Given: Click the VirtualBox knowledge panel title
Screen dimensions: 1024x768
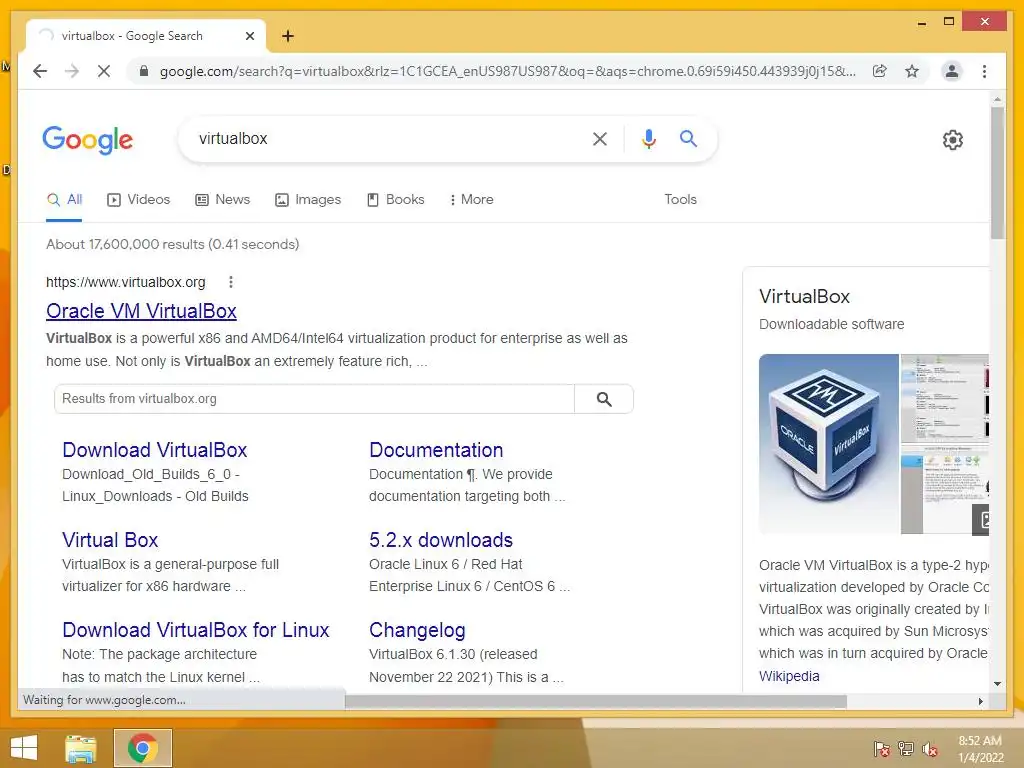Looking at the screenshot, I should click(x=805, y=296).
